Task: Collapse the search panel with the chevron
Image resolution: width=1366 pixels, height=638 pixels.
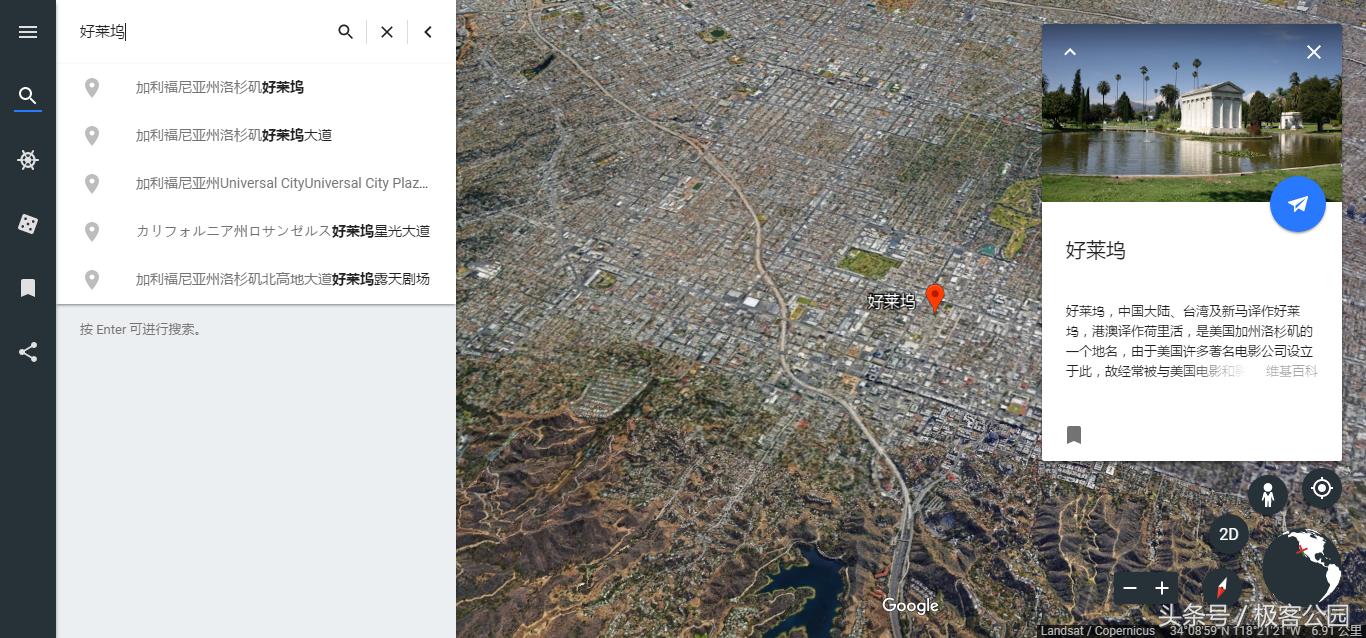Action: tap(427, 31)
